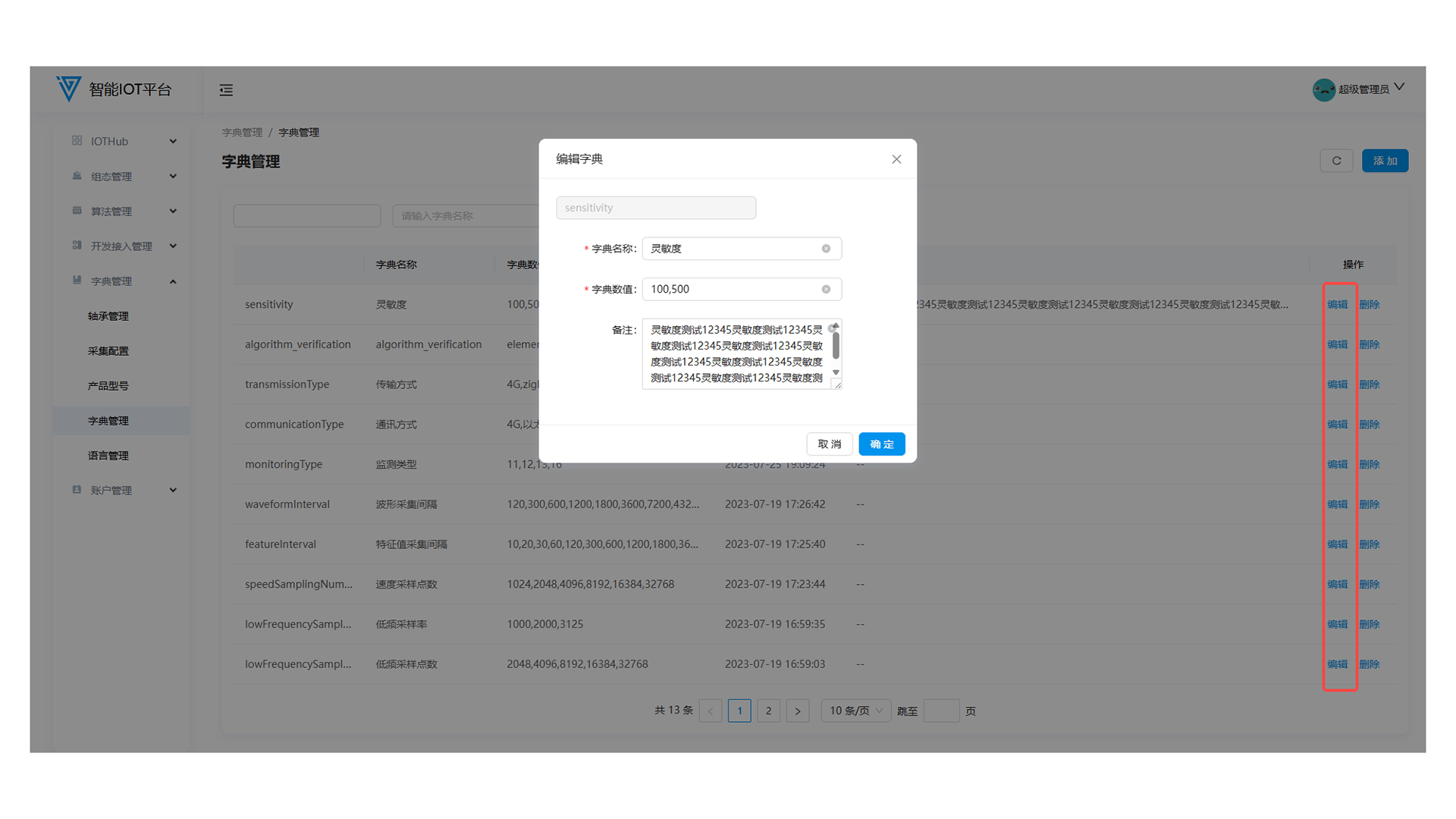Open the 10 条/页 page size dropdown
The width and height of the screenshot is (1456, 819).
(855, 711)
